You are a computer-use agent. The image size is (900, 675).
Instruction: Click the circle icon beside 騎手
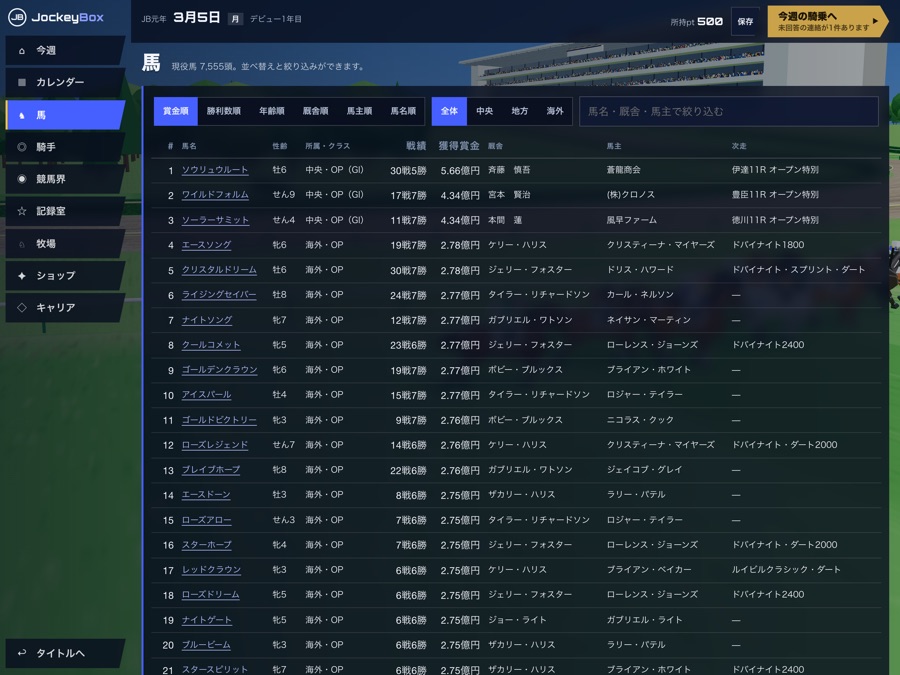click(22, 147)
